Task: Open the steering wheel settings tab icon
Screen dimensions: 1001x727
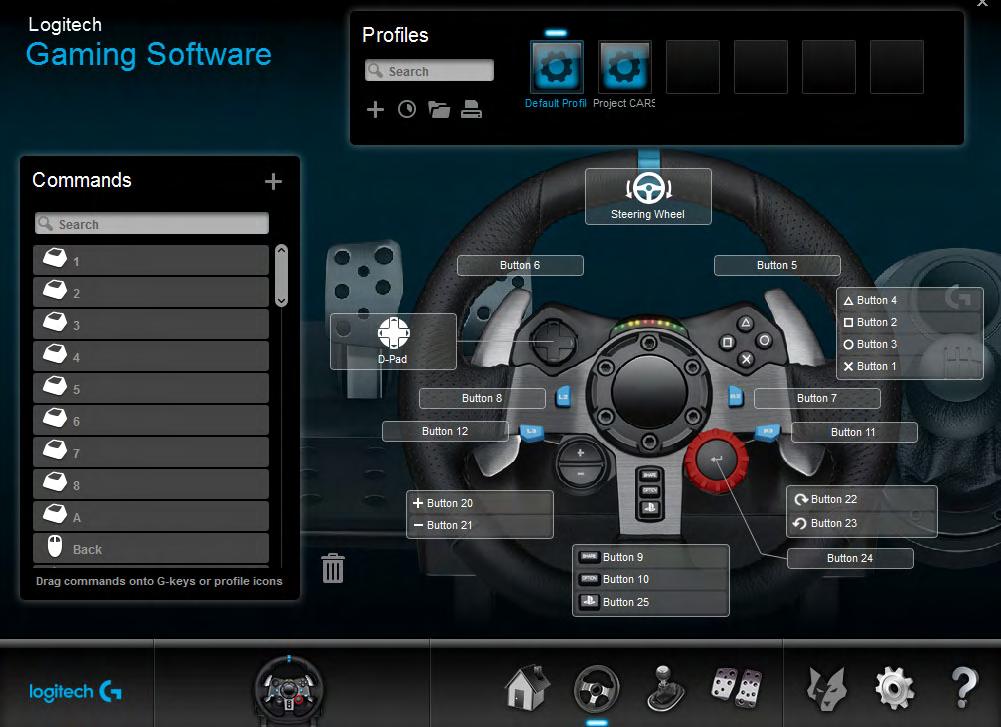Action: click(x=596, y=689)
